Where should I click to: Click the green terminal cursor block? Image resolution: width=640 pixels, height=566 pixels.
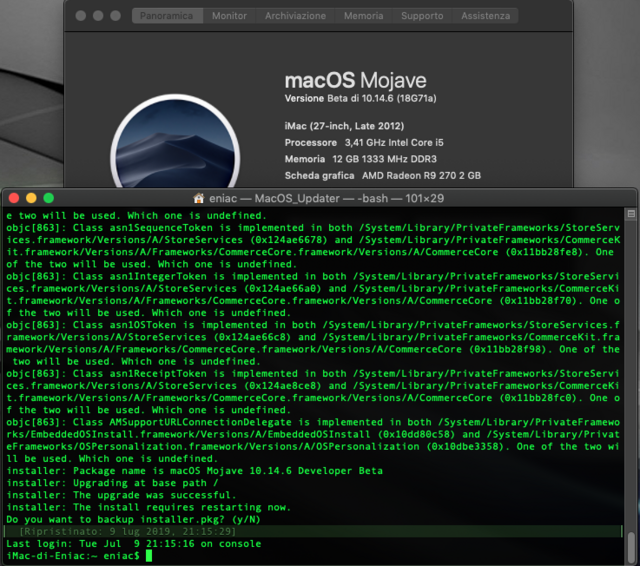tap(149, 556)
